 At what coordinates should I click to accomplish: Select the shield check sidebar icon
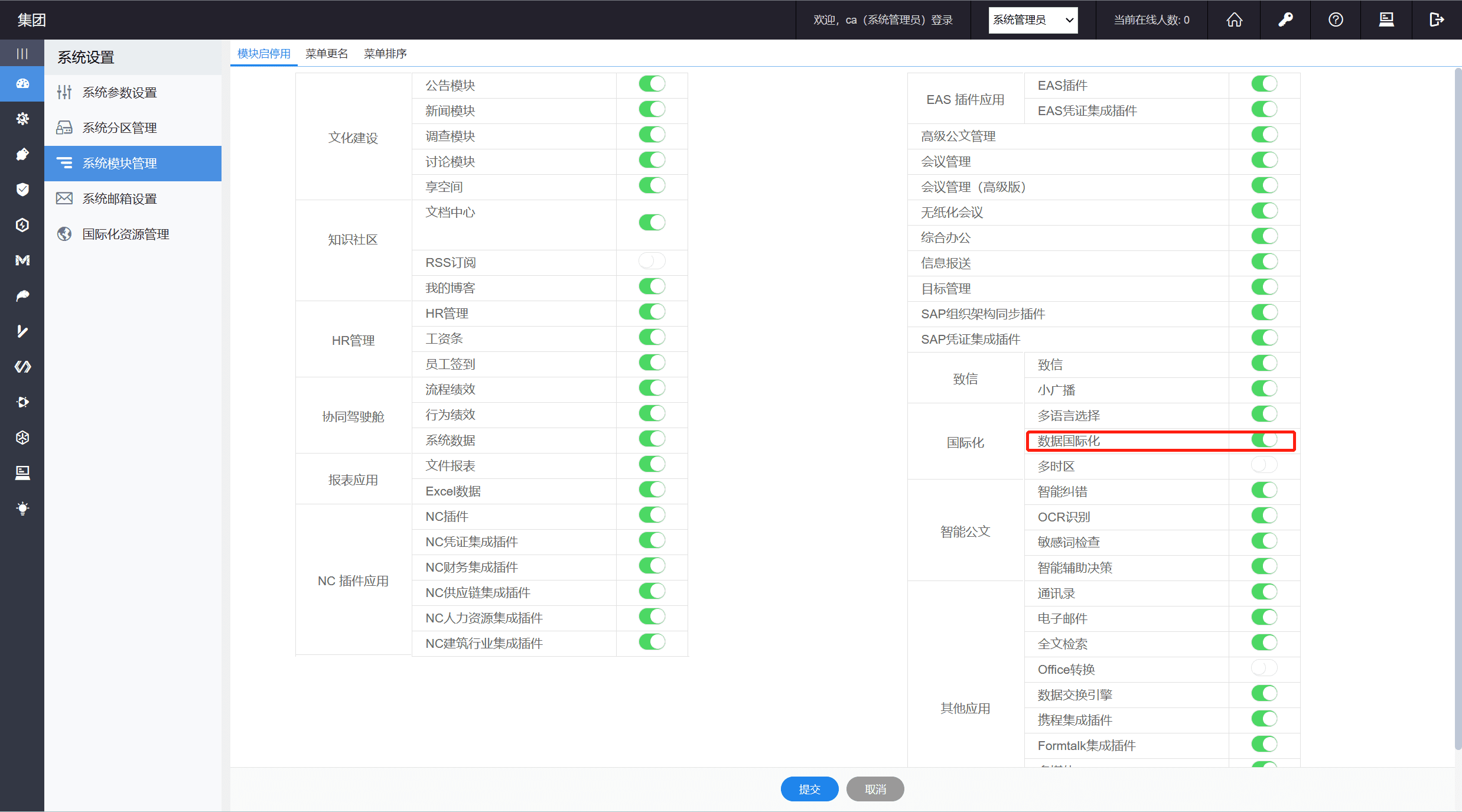click(22, 190)
